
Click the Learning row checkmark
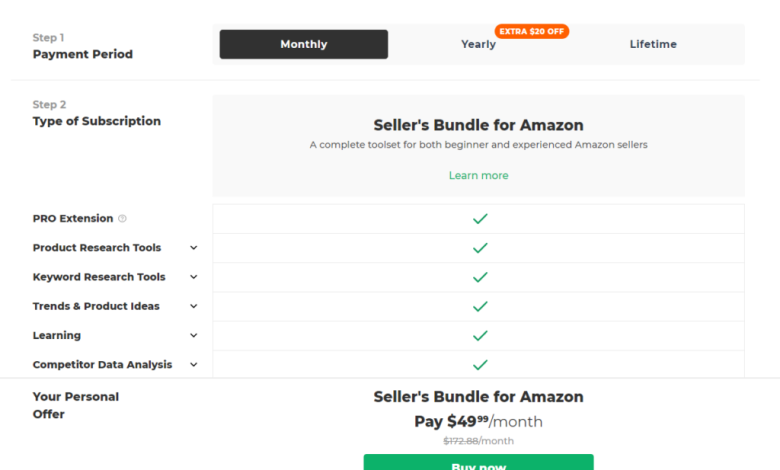point(479,335)
